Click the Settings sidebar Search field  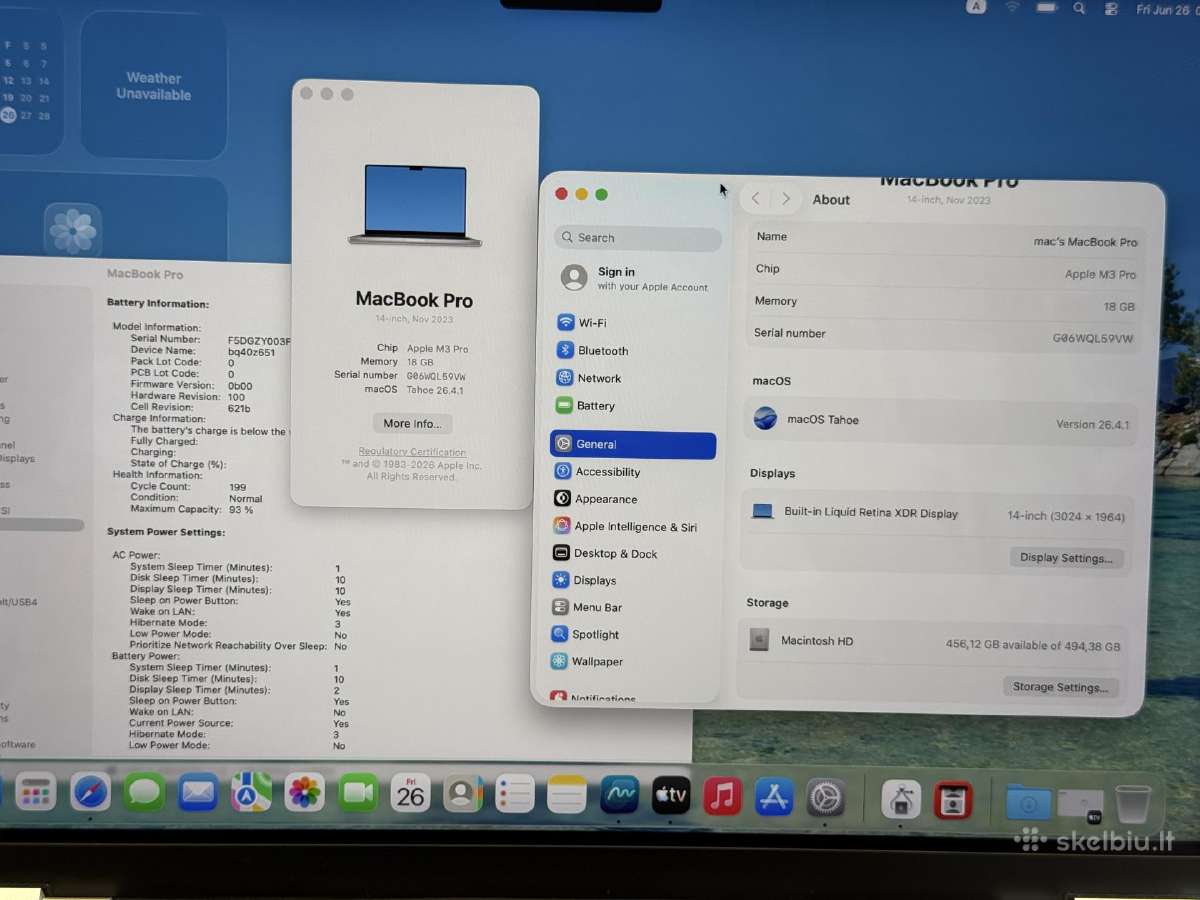[x=638, y=238]
